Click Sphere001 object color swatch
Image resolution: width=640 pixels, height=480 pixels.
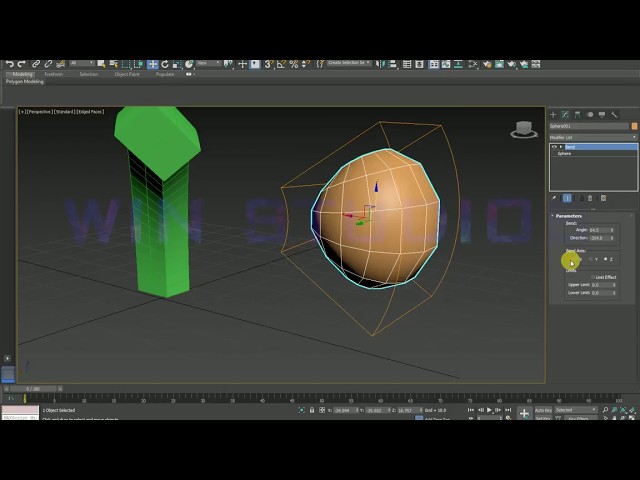634,126
